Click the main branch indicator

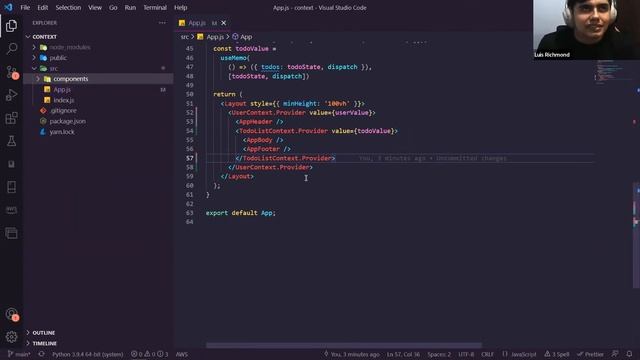[x=19, y=354]
